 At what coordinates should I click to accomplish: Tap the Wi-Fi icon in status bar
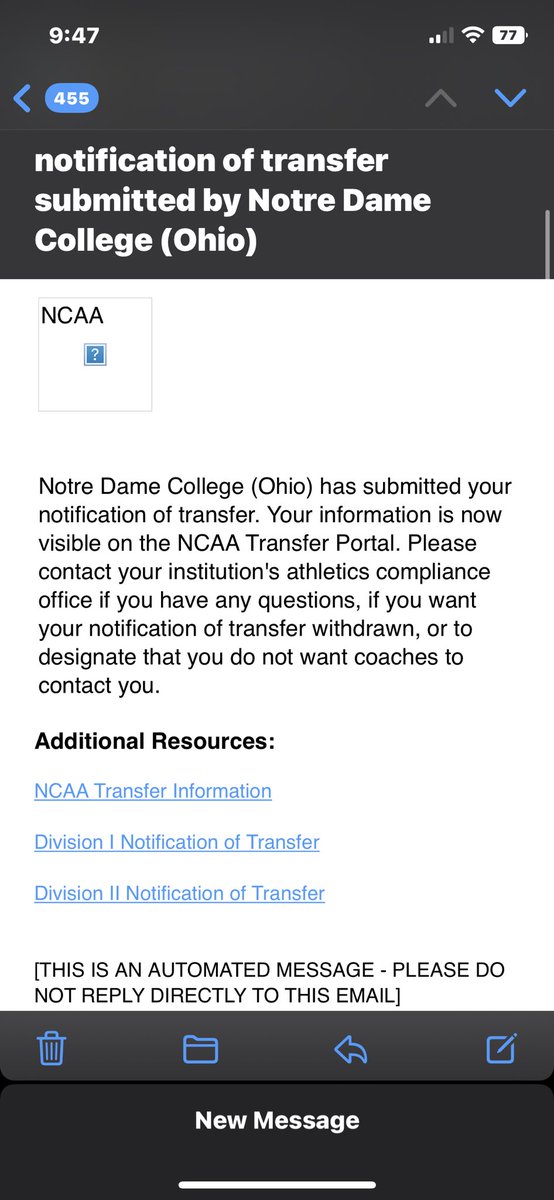point(471,35)
